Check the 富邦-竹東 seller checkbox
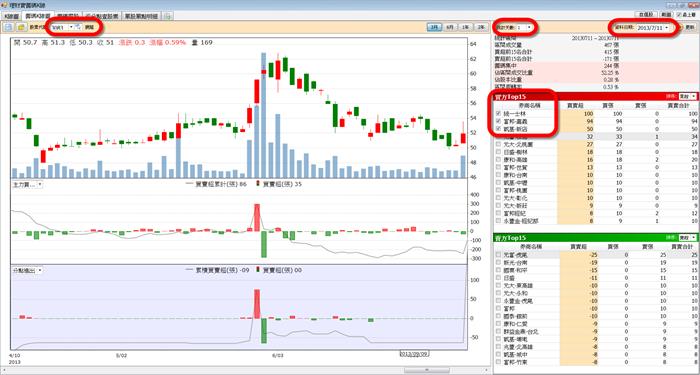The height and width of the screenshot is (375, 700). [498, 362]
